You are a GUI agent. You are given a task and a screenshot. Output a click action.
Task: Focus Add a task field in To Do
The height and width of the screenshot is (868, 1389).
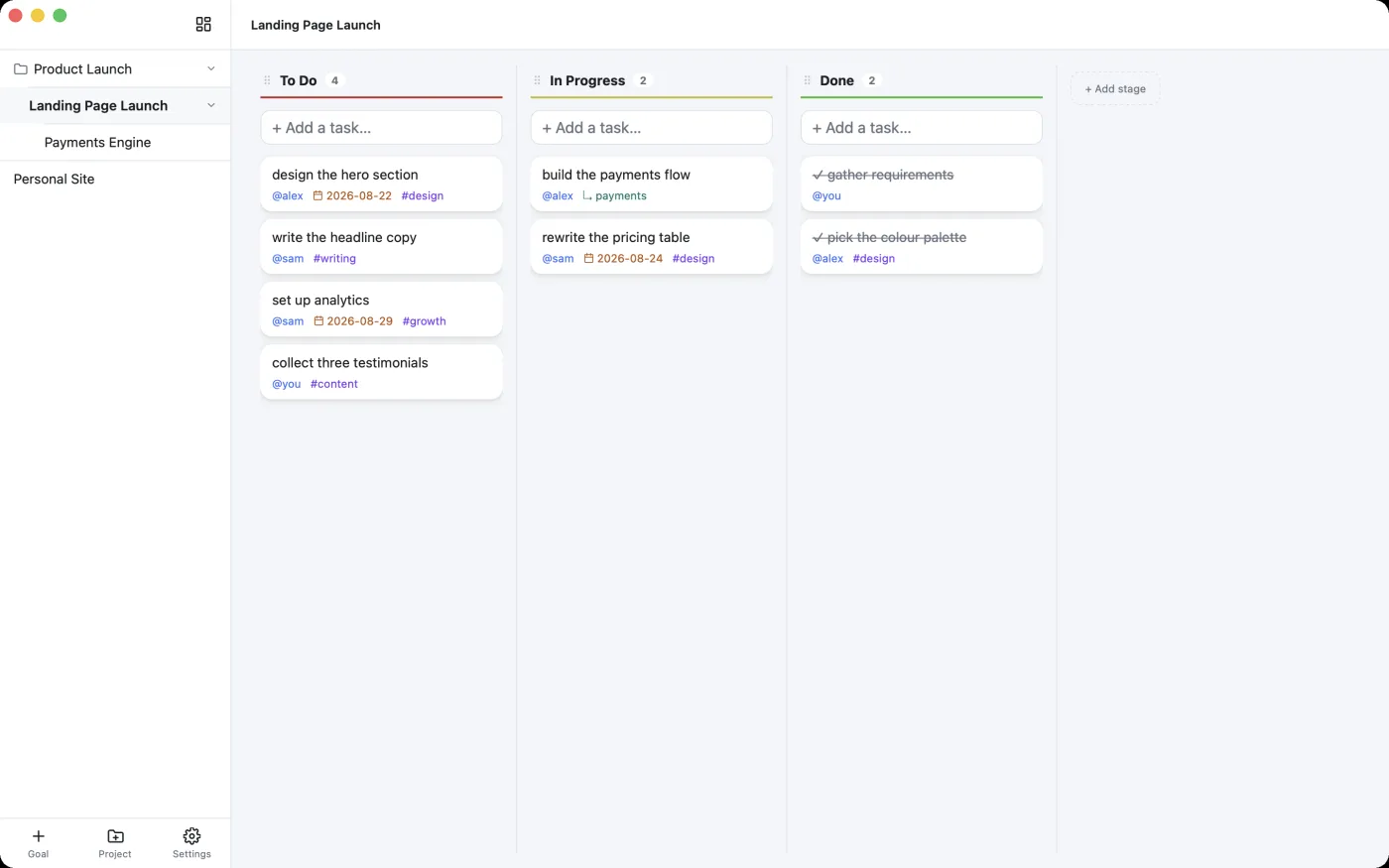[381, 128]
